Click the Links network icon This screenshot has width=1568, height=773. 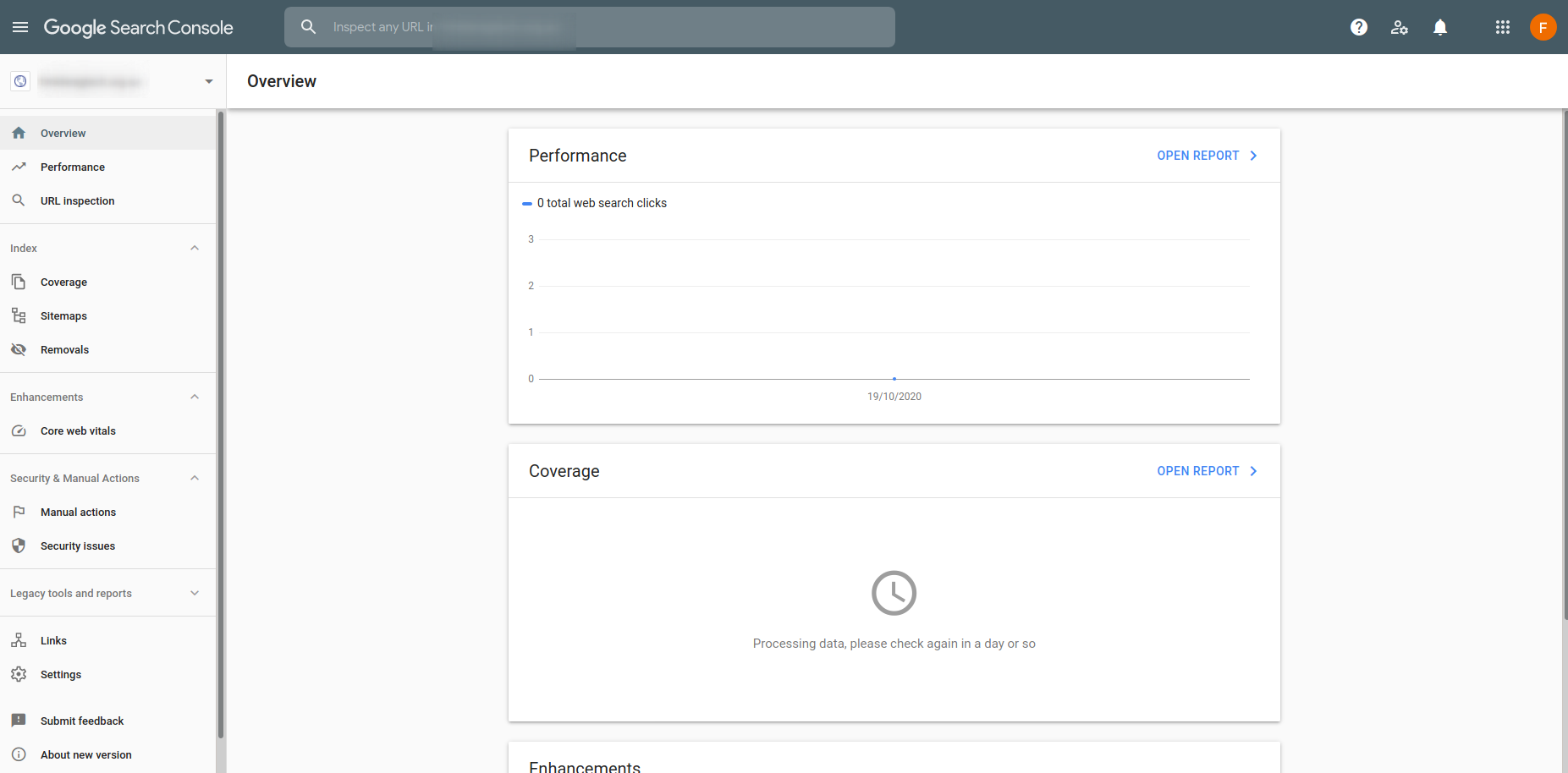(19, 640)
